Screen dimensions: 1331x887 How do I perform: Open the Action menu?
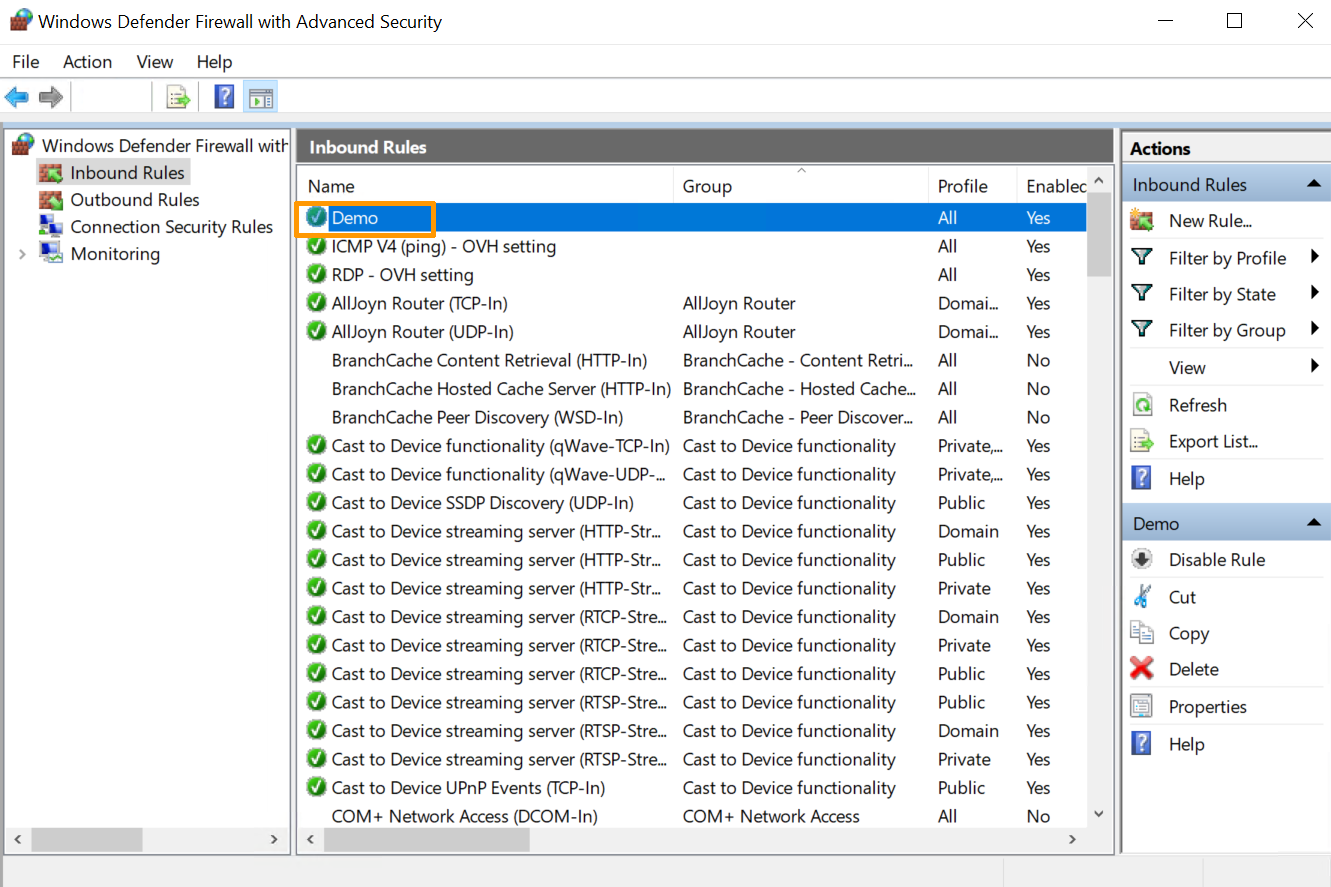(87, 62)
